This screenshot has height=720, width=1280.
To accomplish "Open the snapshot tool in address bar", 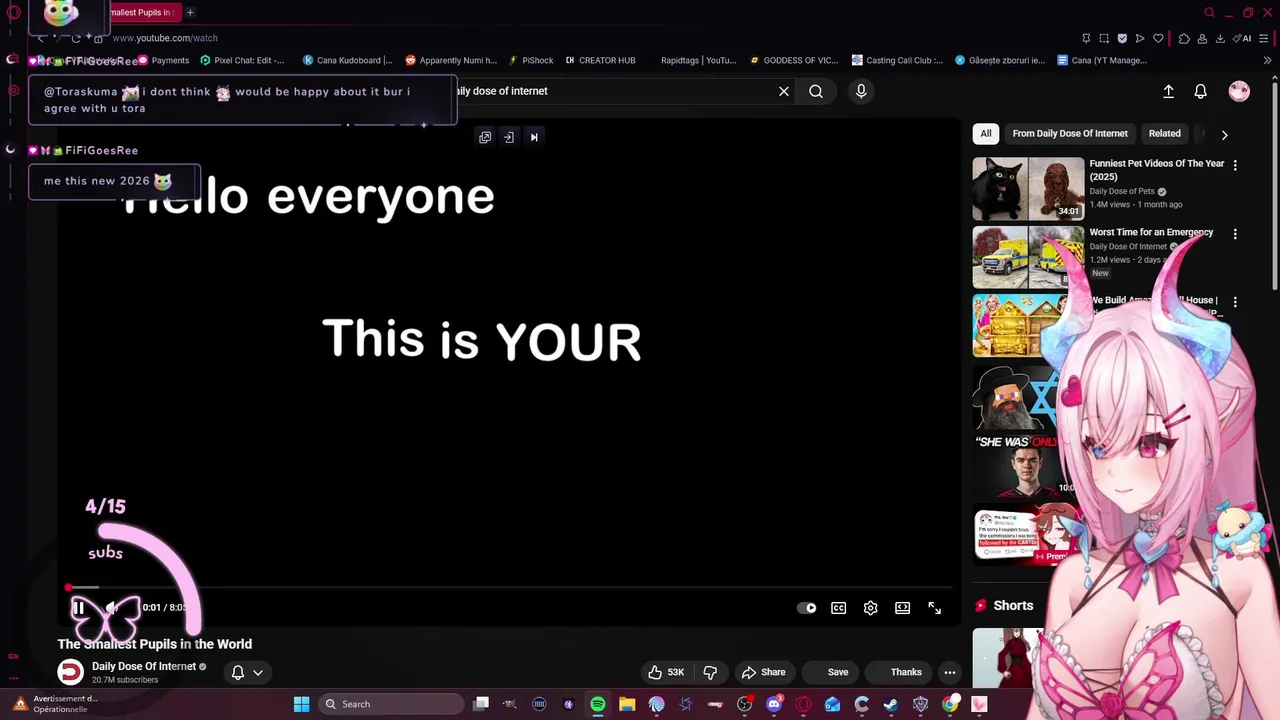I will (x=1104, y=38).
